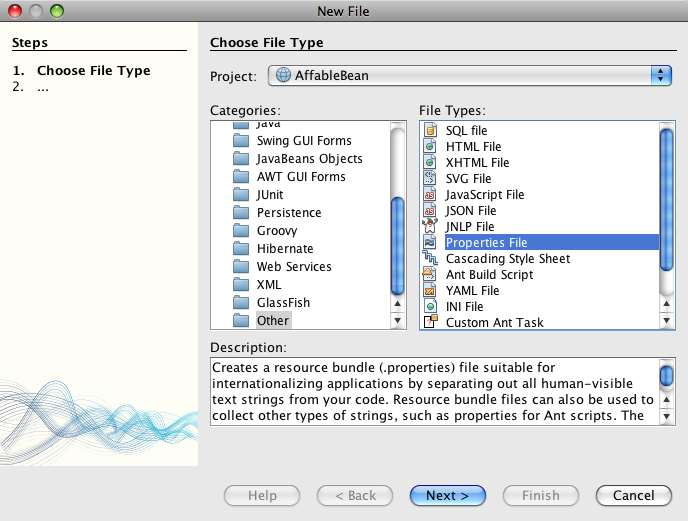Screen dimensions: 688x521
Task: Click the JavaScript File icon
Action: click(x=431, y=195)
